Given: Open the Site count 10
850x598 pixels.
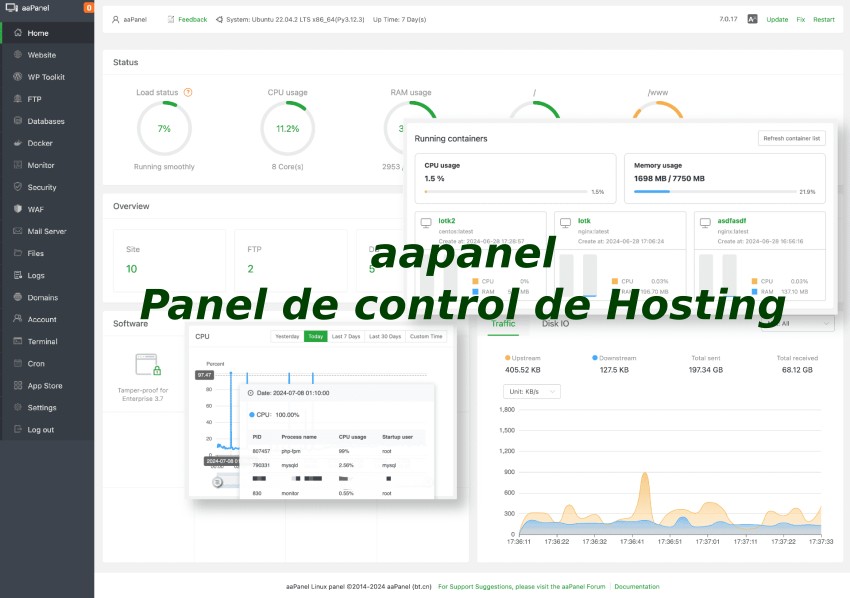Looking at the screenshot, I should point(132,269).
